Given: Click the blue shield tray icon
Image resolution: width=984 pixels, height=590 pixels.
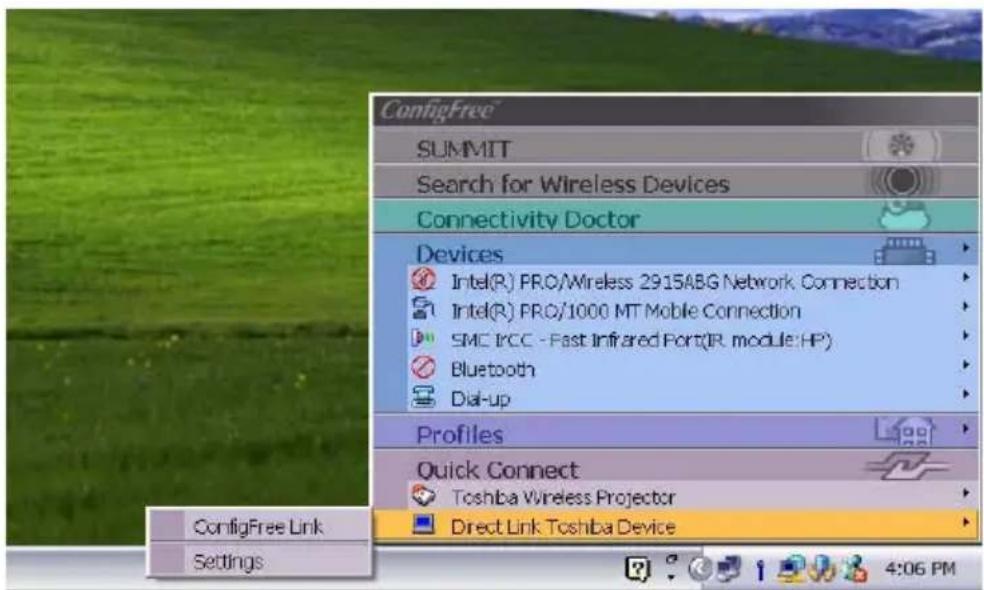Looking at the screenshot, I should click(x=821, y=569).
